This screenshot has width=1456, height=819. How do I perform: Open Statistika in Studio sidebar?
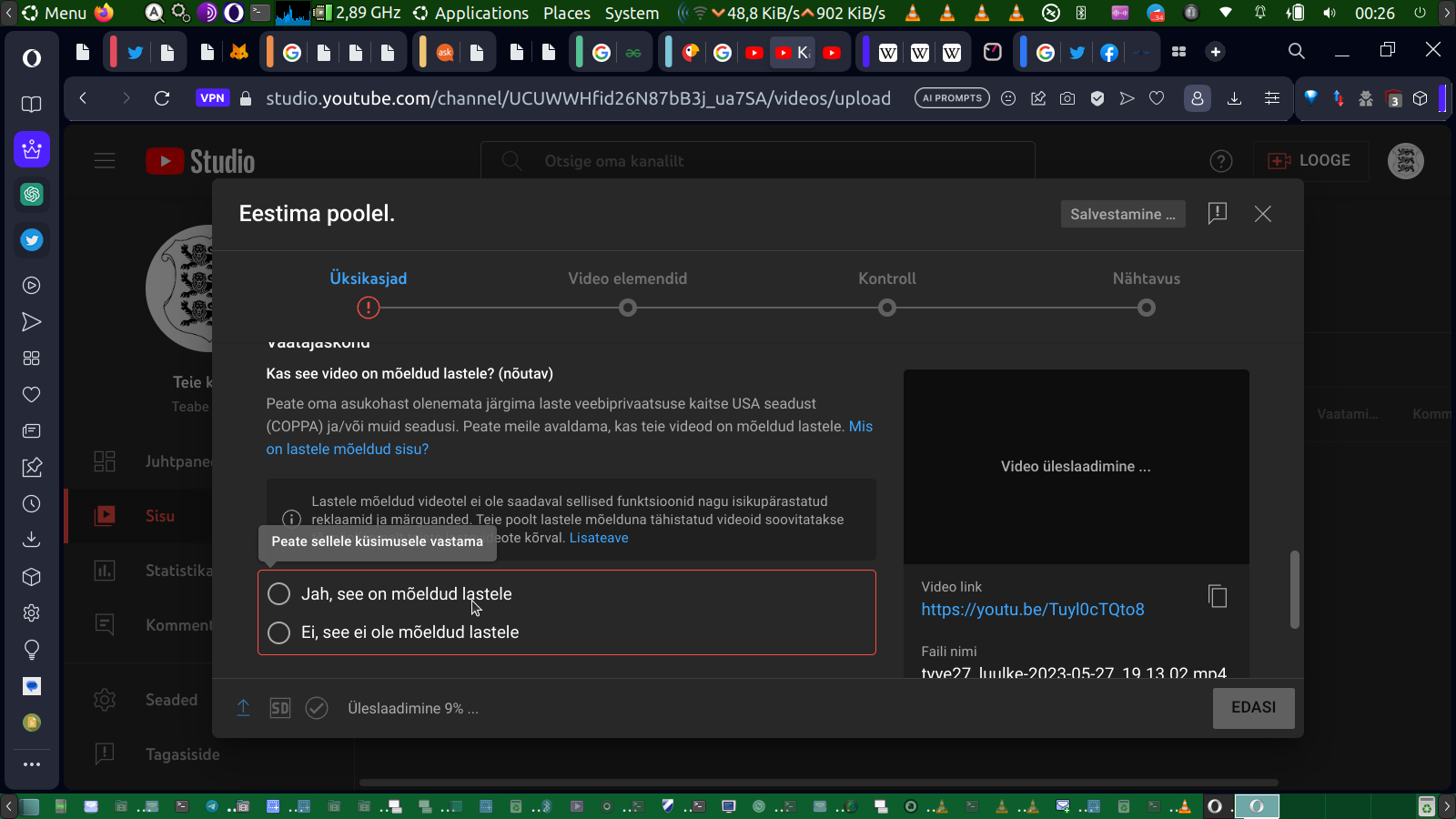coord(155,571)
